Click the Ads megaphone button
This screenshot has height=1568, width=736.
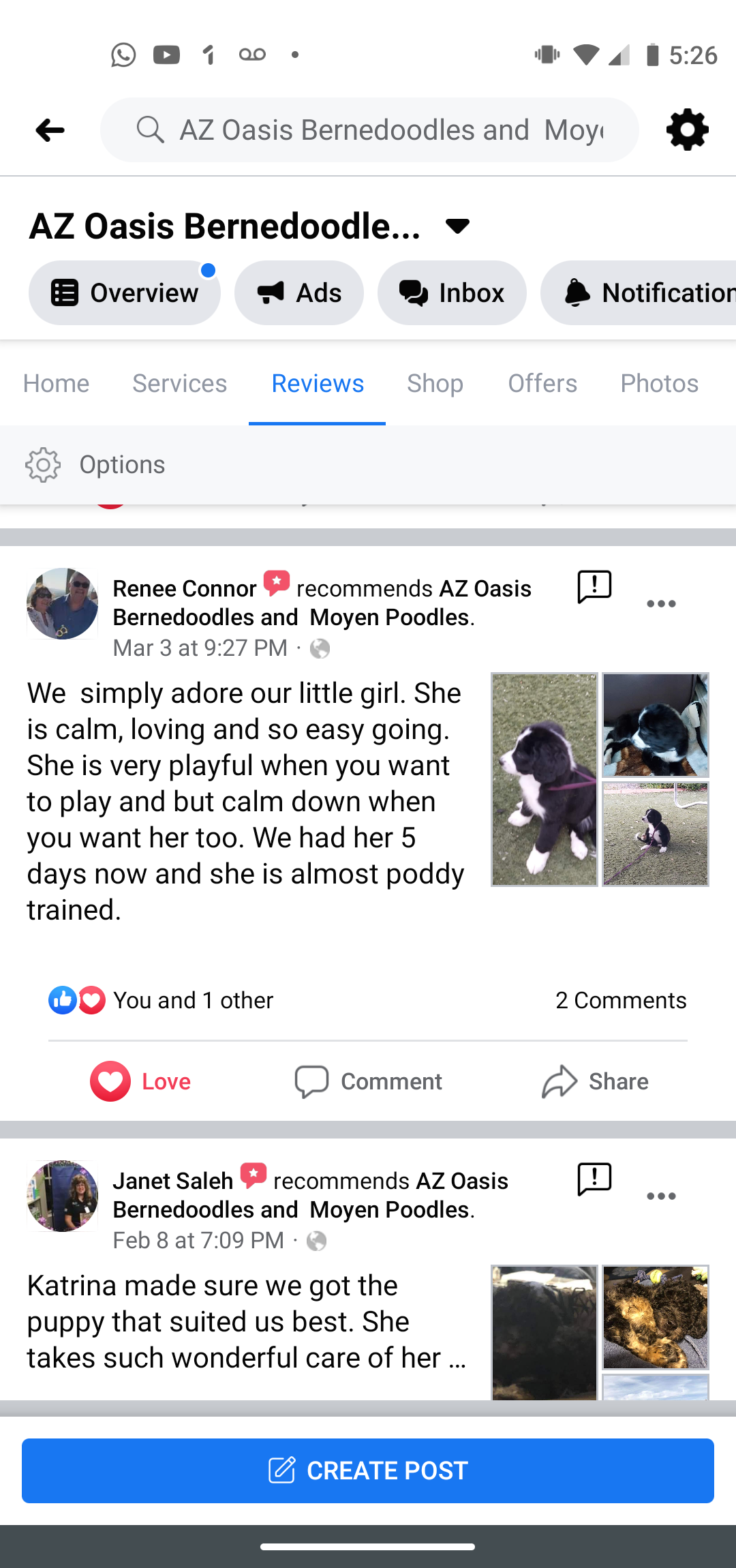[298, 292]
